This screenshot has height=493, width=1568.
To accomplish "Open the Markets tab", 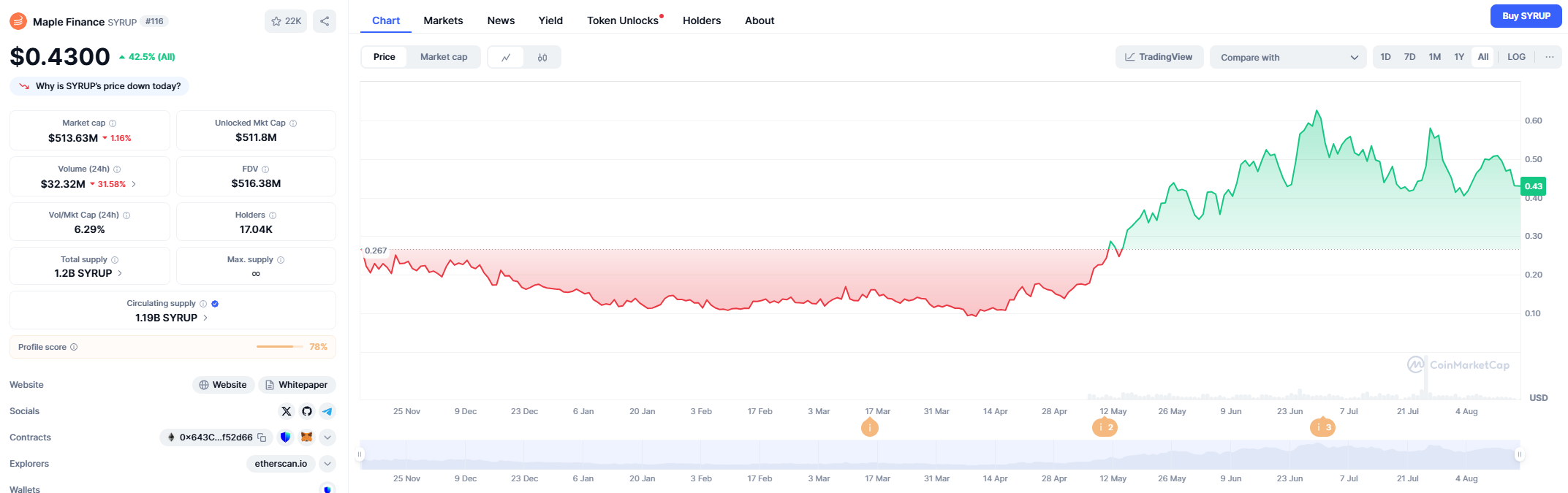I will pyautogui.click(x=443, y=20).
